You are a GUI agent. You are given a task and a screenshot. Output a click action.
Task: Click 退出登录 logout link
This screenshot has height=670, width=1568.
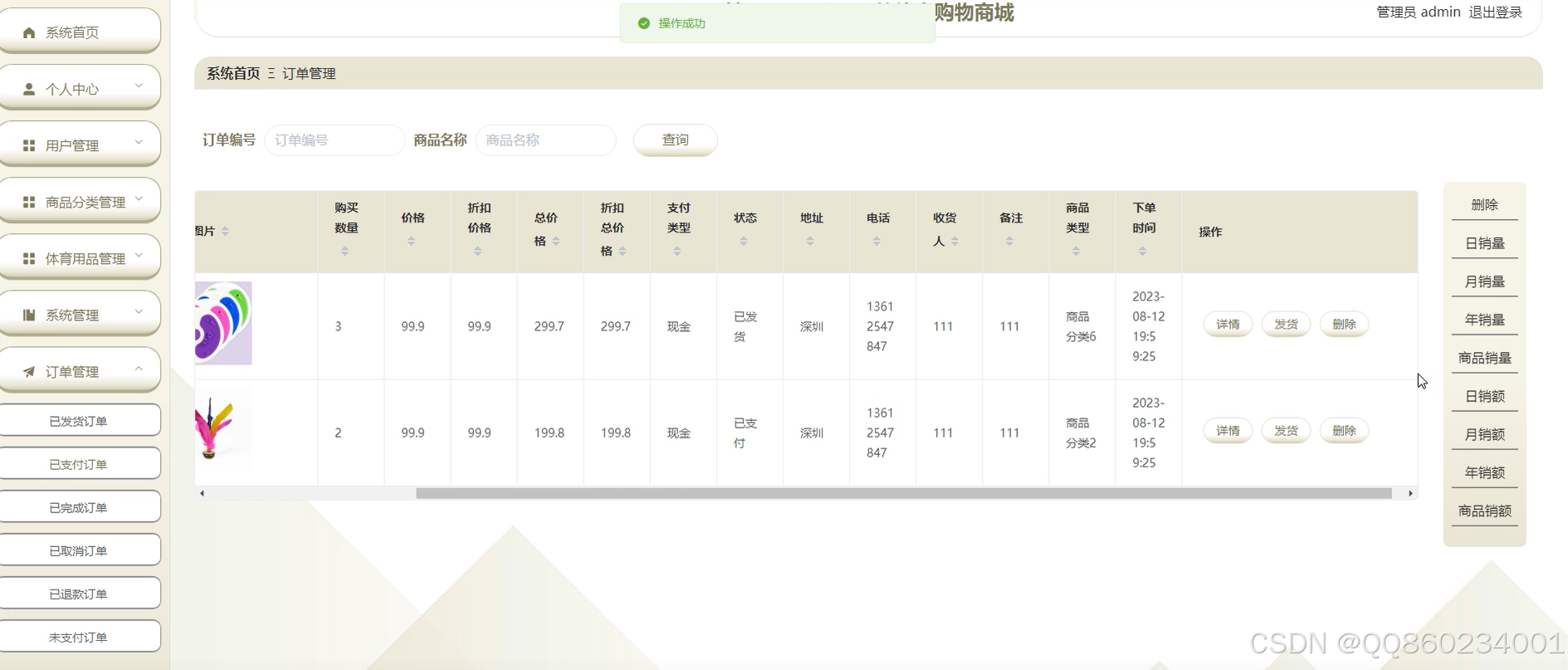[1495, 12]
